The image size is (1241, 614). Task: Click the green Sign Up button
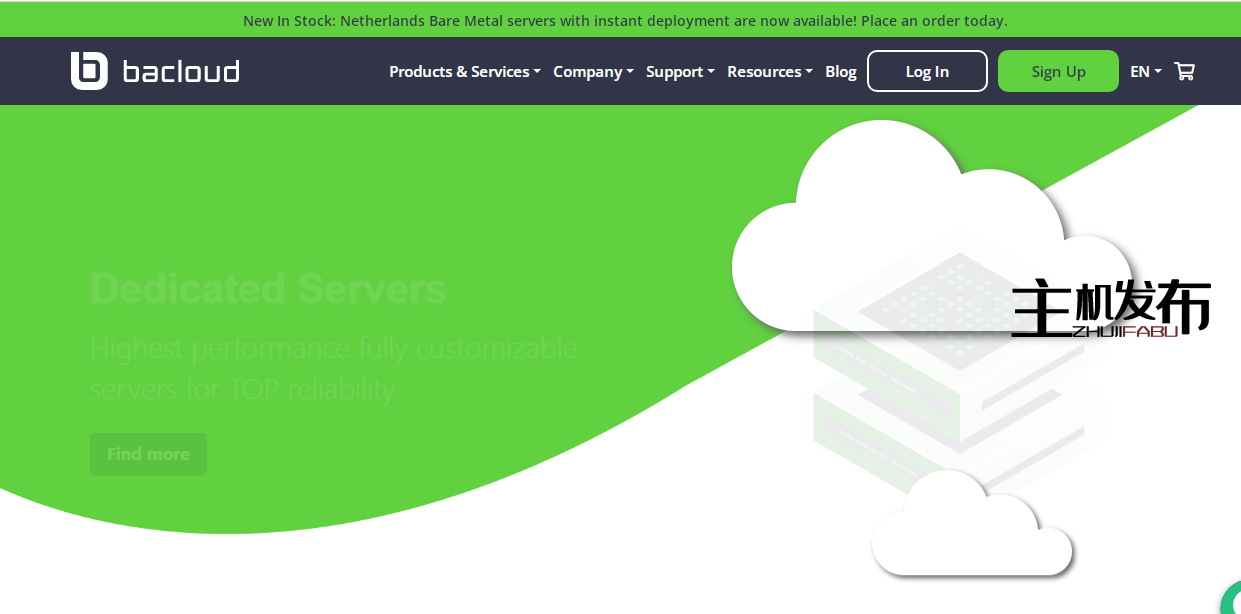[x=1058, y=71]
